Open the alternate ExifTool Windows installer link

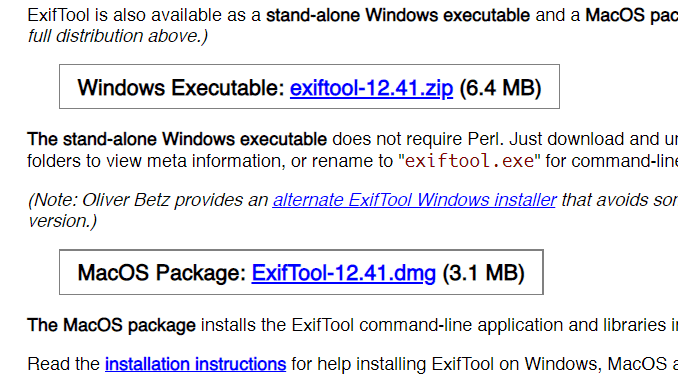414,200
